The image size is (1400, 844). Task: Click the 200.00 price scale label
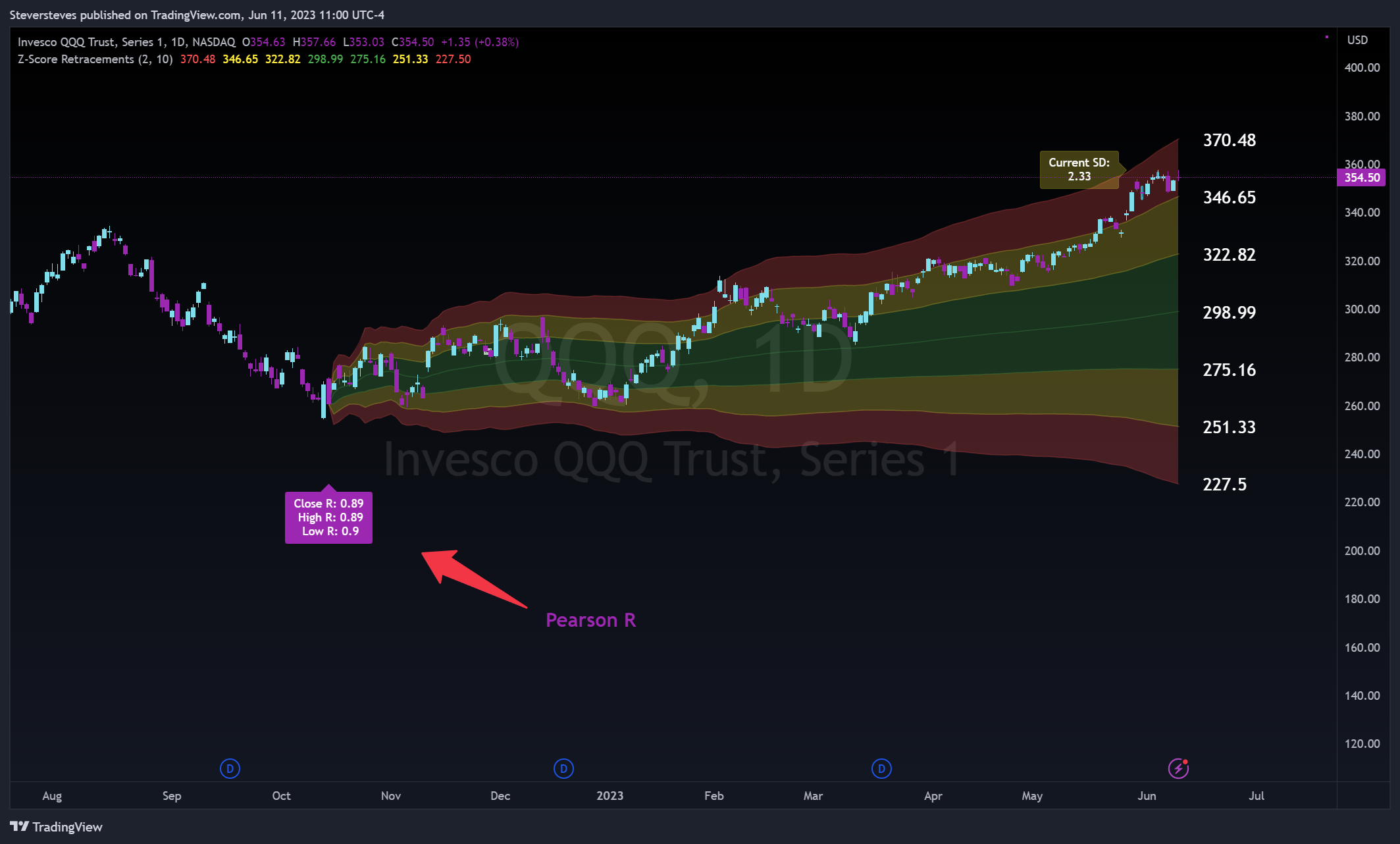point(1362,551)
